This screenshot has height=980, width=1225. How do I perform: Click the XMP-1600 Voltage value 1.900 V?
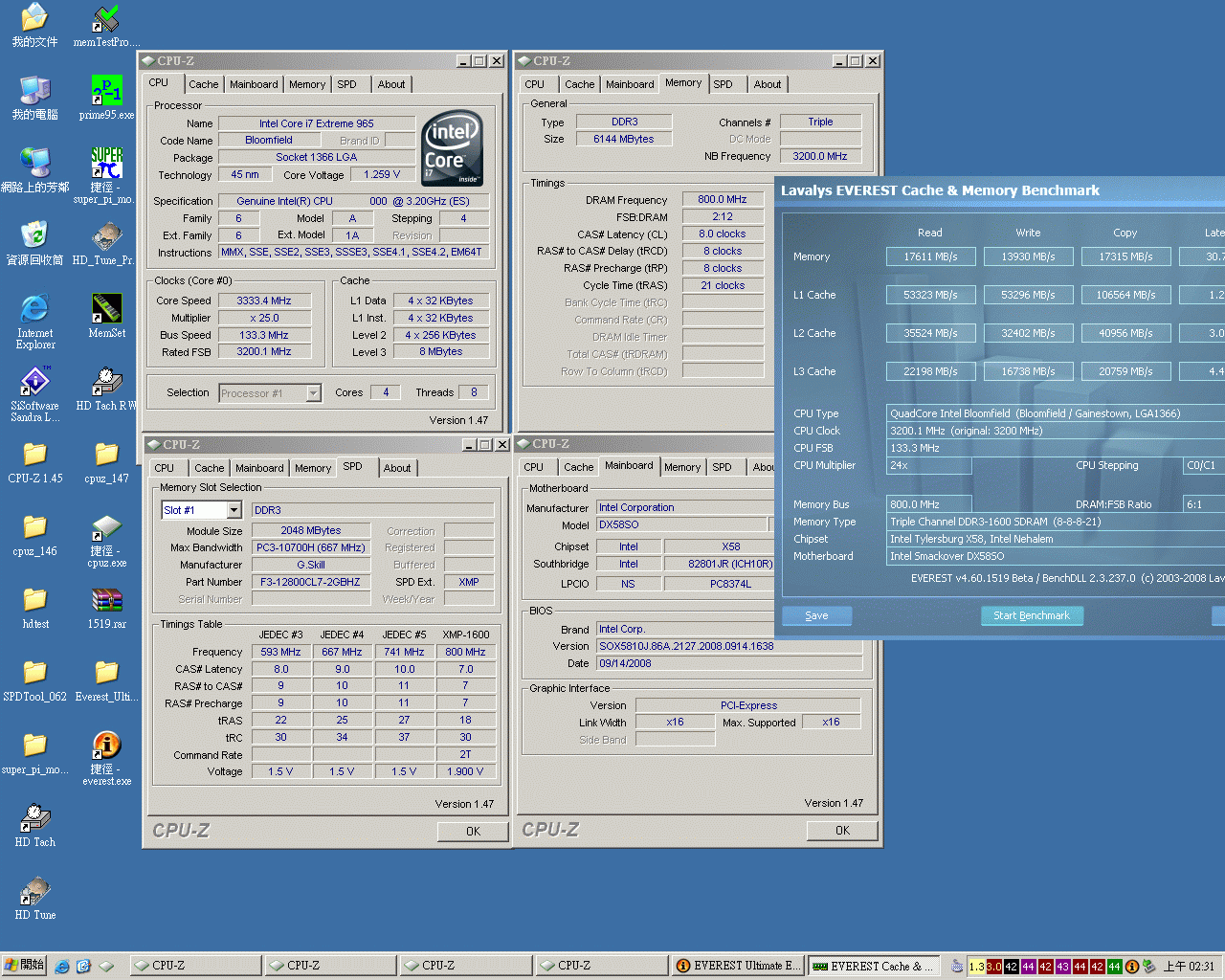tap(465, 771)
